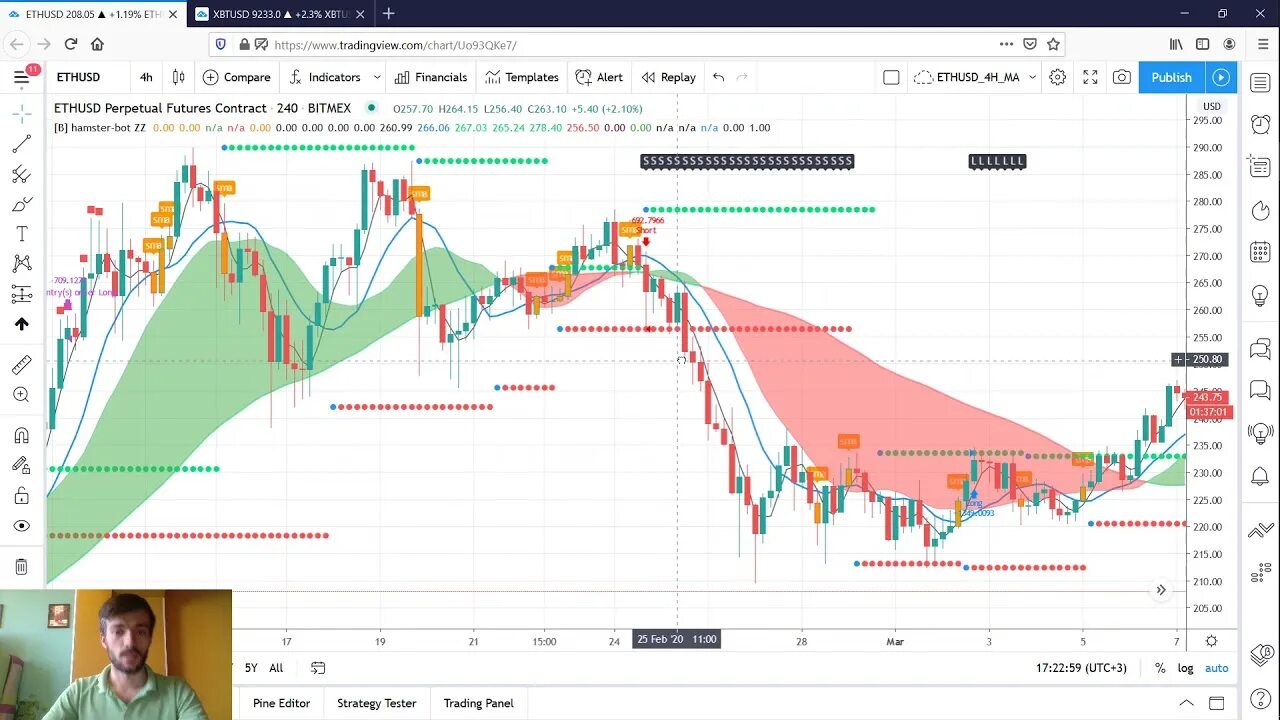Viewport: 1280px width, 720px height.
Task: Select the crosshair cursor tool
Action: tap(21, 114)
